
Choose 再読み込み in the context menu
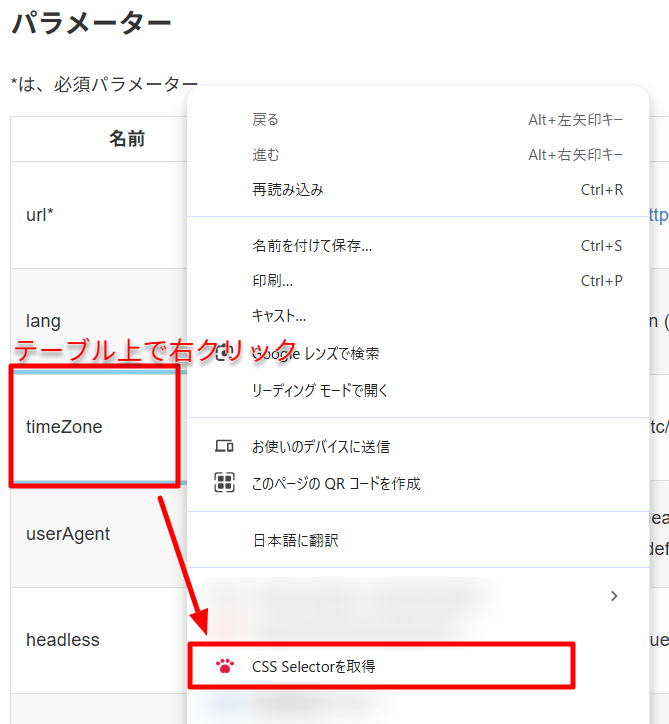tap(288, 190)
